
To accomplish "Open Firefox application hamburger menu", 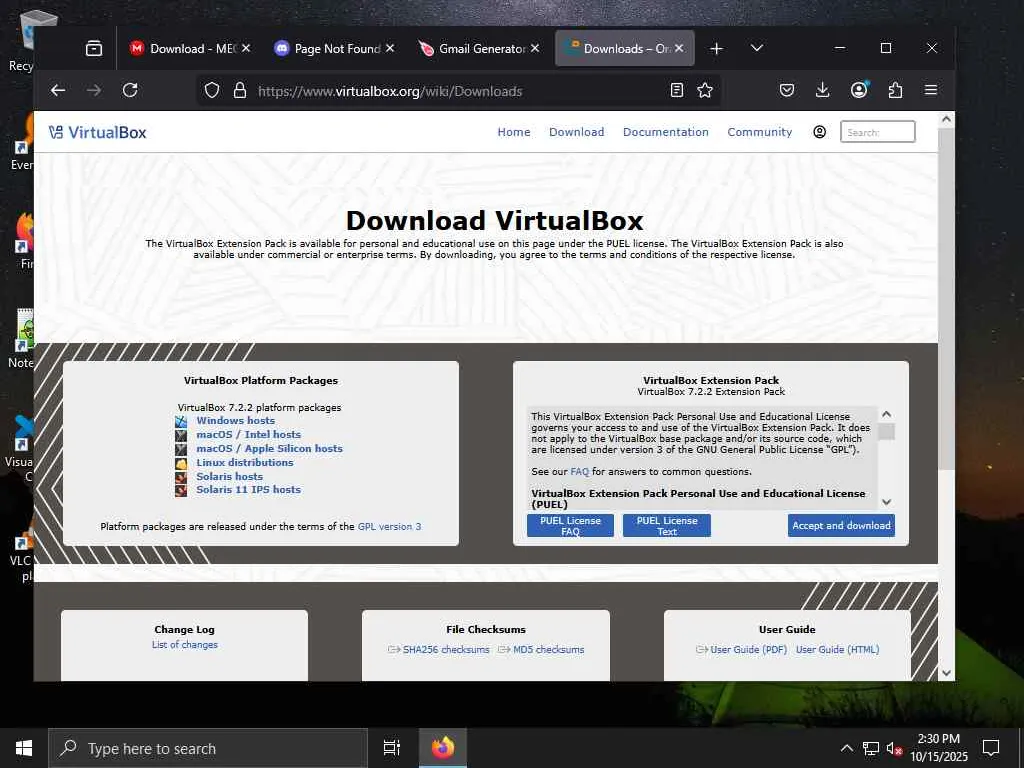I will pyautogui.click(x=931, y=90).
